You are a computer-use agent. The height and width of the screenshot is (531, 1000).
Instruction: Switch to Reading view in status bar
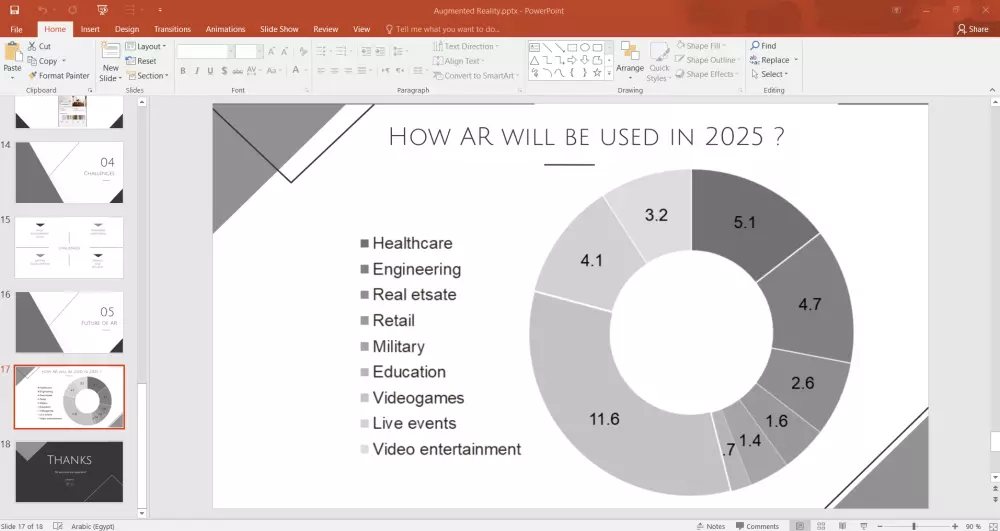[842, 526]
